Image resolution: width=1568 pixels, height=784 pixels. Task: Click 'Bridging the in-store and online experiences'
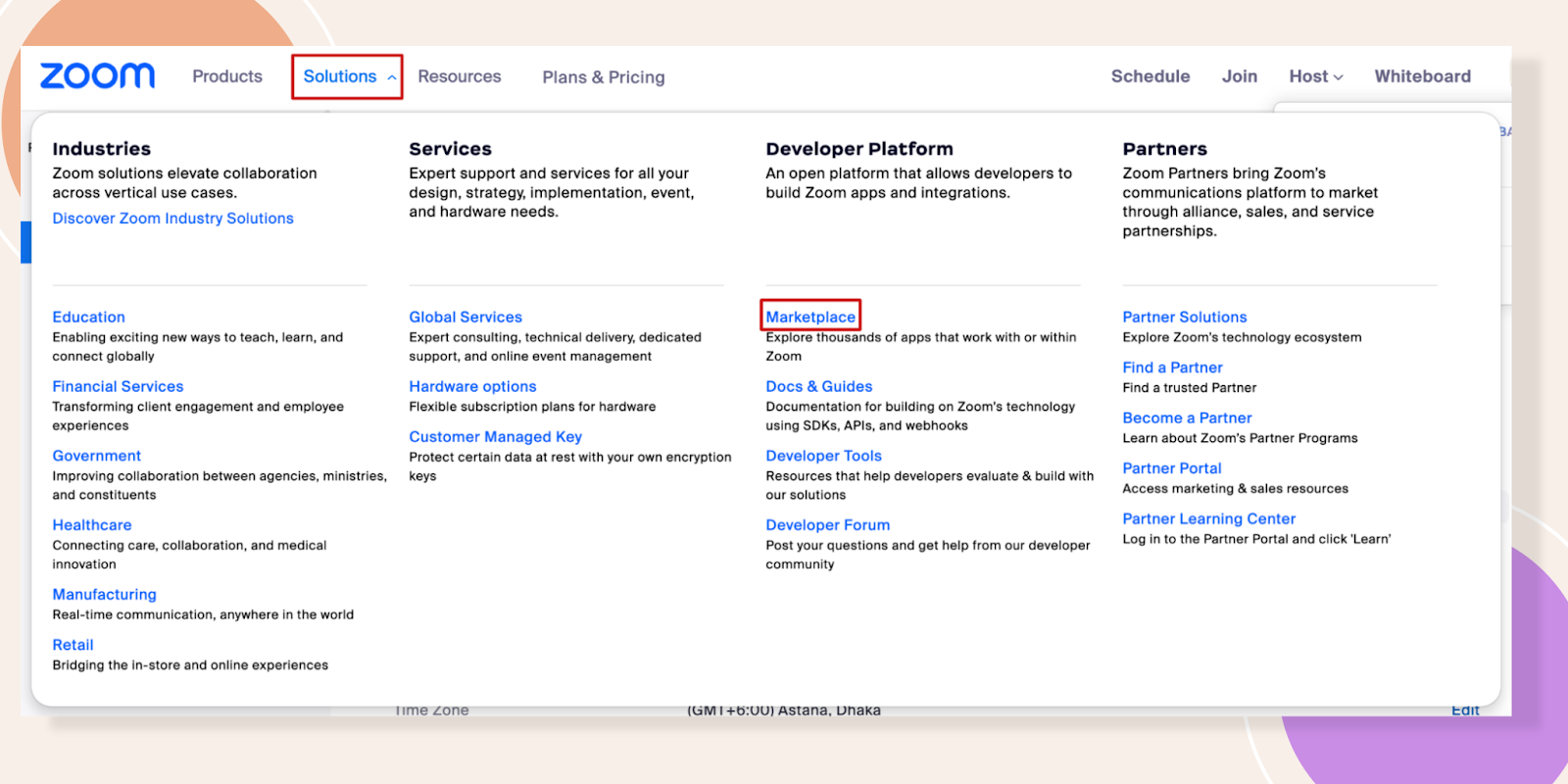click(190, 665)
